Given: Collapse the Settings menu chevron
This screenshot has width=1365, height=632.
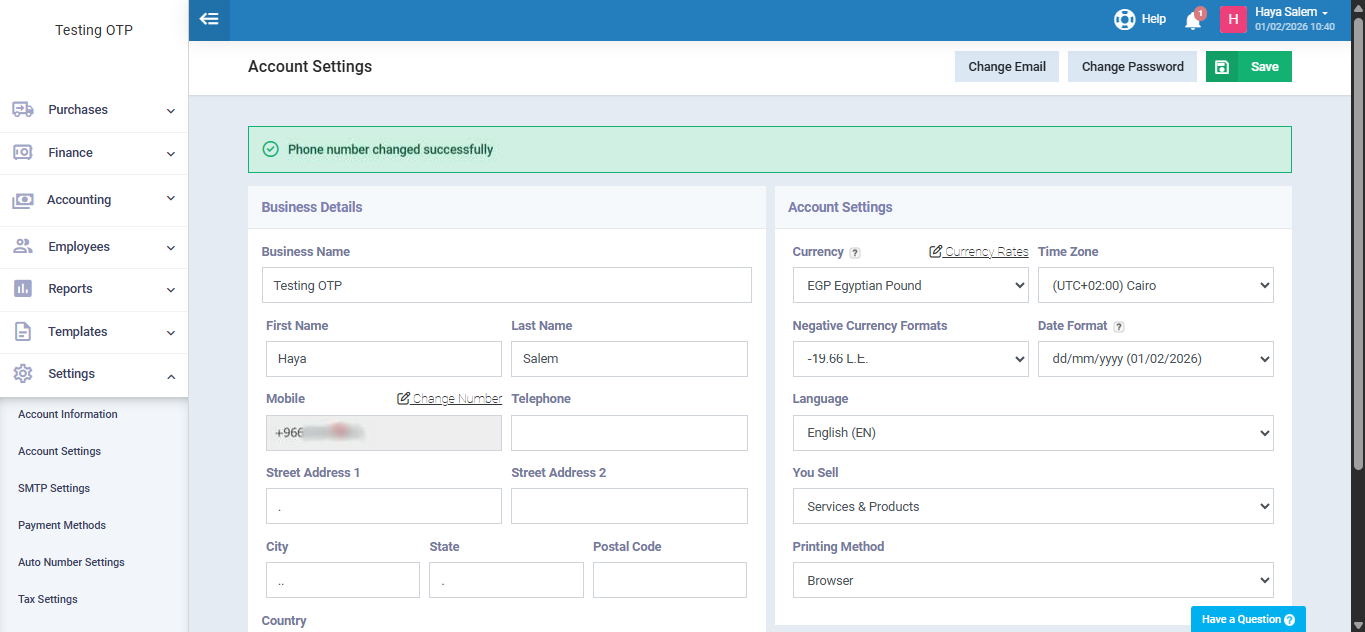Looking at the screenshot, I should (x=171, y=375).
